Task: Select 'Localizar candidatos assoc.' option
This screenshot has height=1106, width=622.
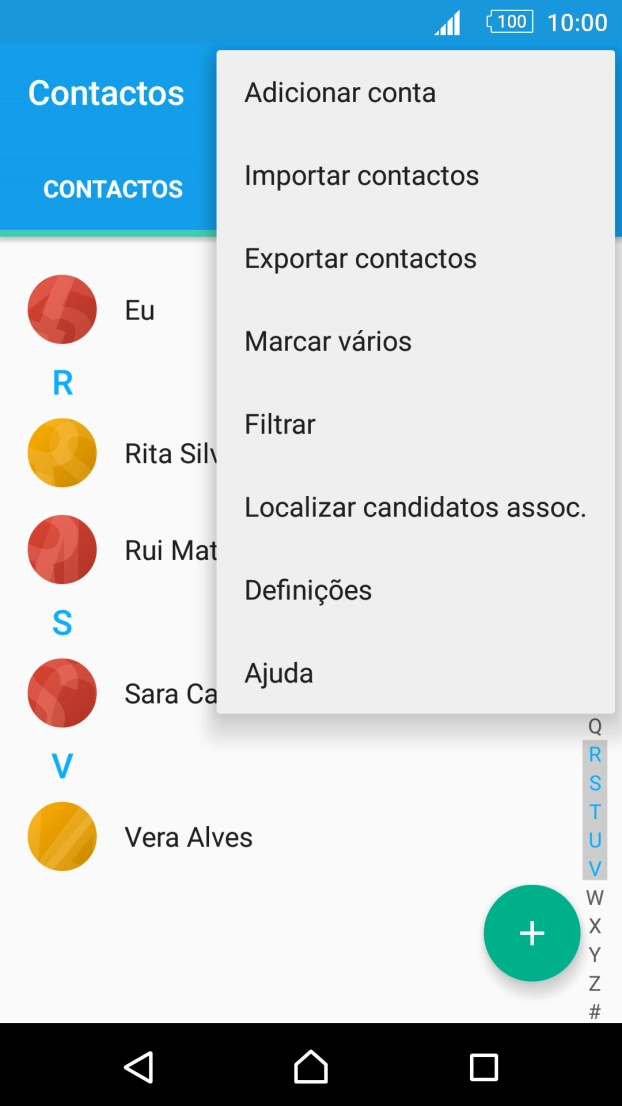Action: (x=415, y=507)
